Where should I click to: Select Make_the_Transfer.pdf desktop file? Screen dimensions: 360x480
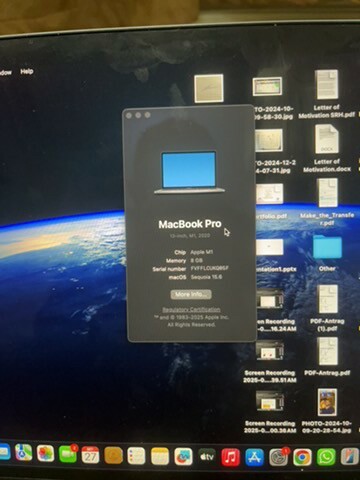pos(327,192)
